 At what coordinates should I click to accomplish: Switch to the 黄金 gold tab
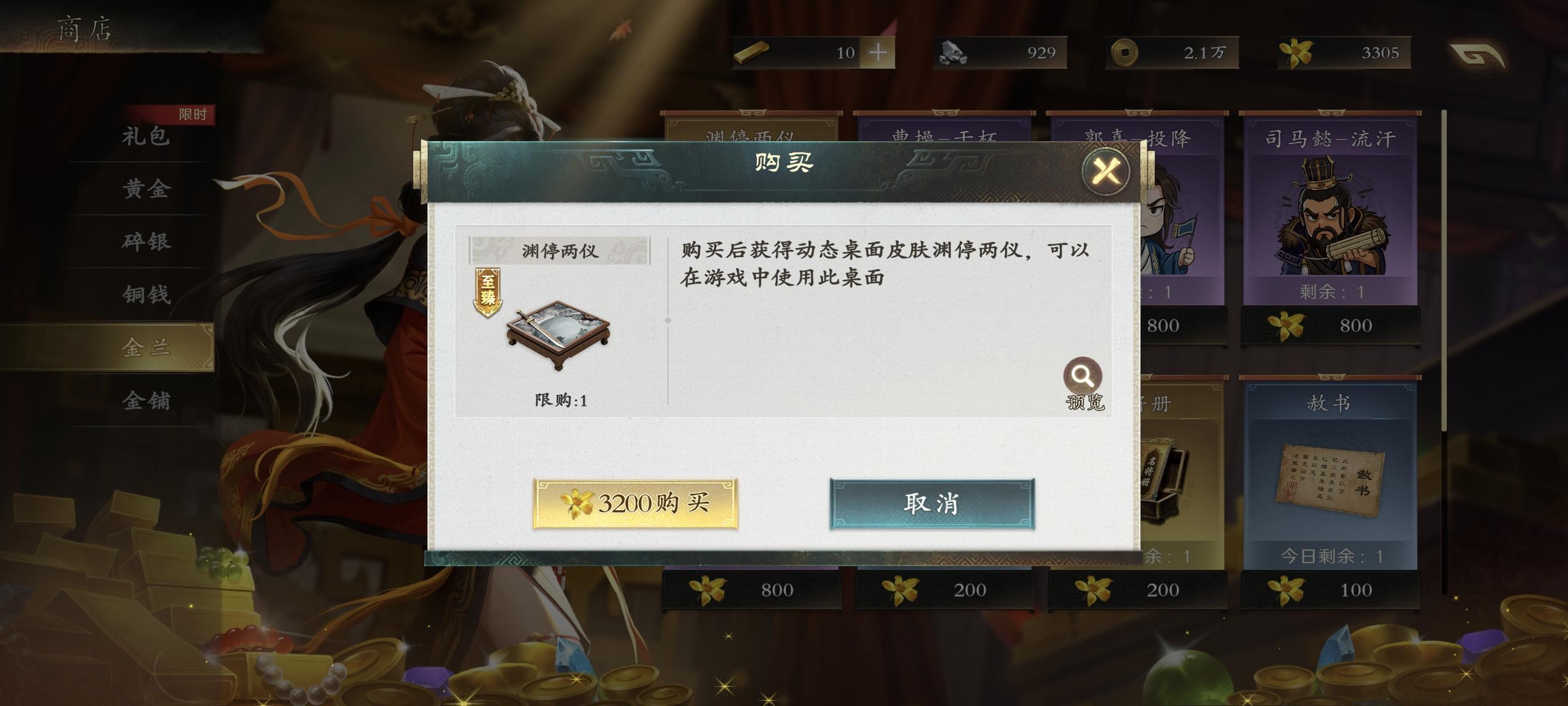[x=145, y=189]
